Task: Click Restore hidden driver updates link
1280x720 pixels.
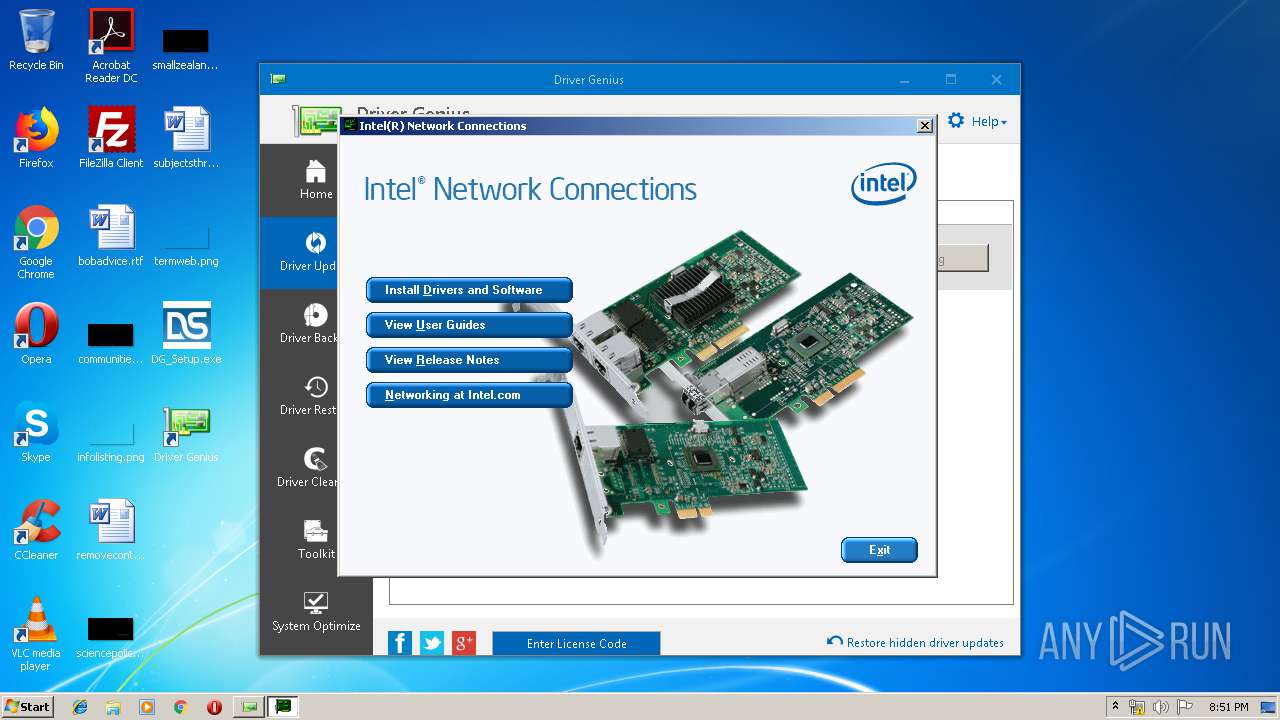Action: 915,643
